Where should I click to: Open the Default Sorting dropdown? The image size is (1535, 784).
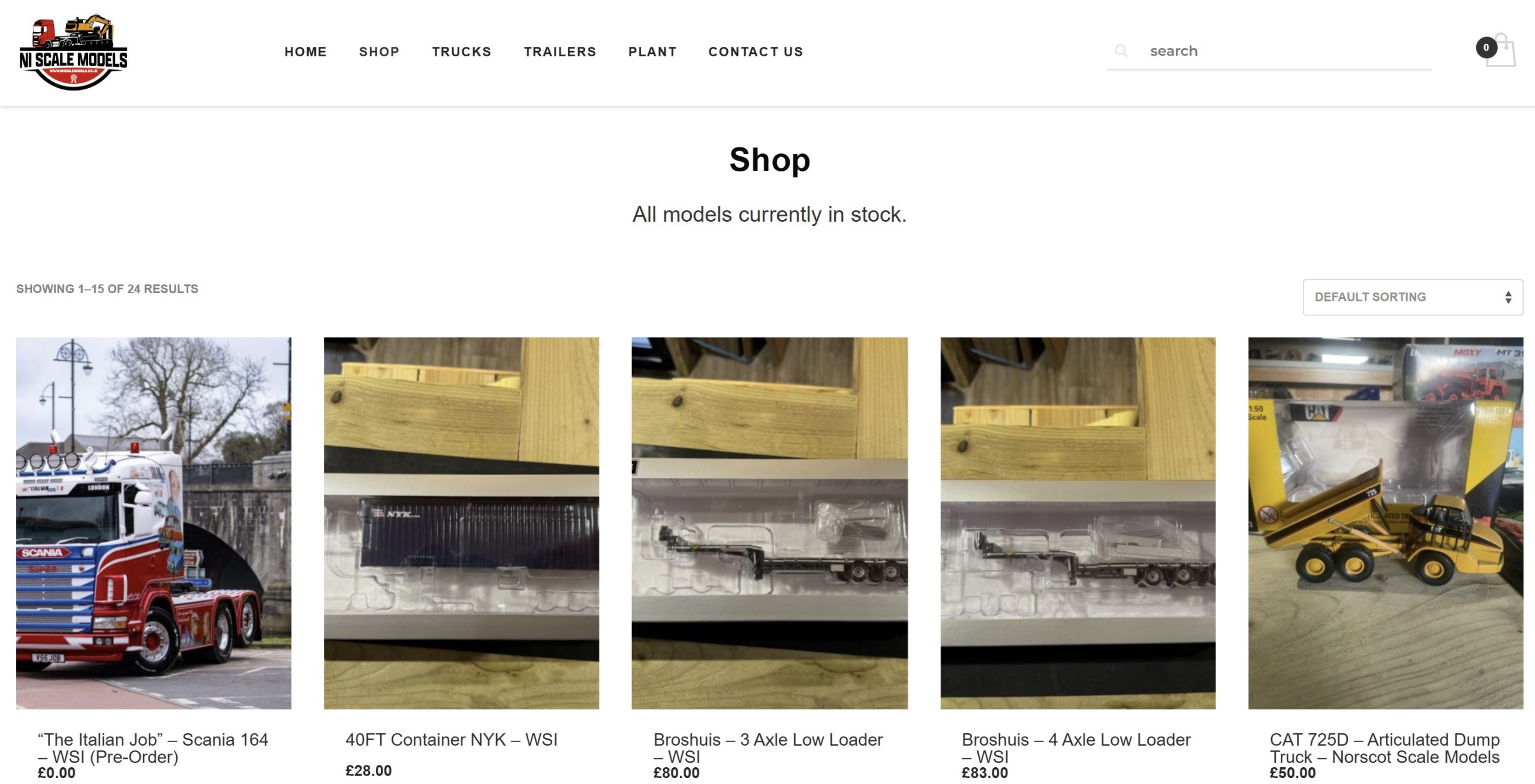[x=1413, y=297]
